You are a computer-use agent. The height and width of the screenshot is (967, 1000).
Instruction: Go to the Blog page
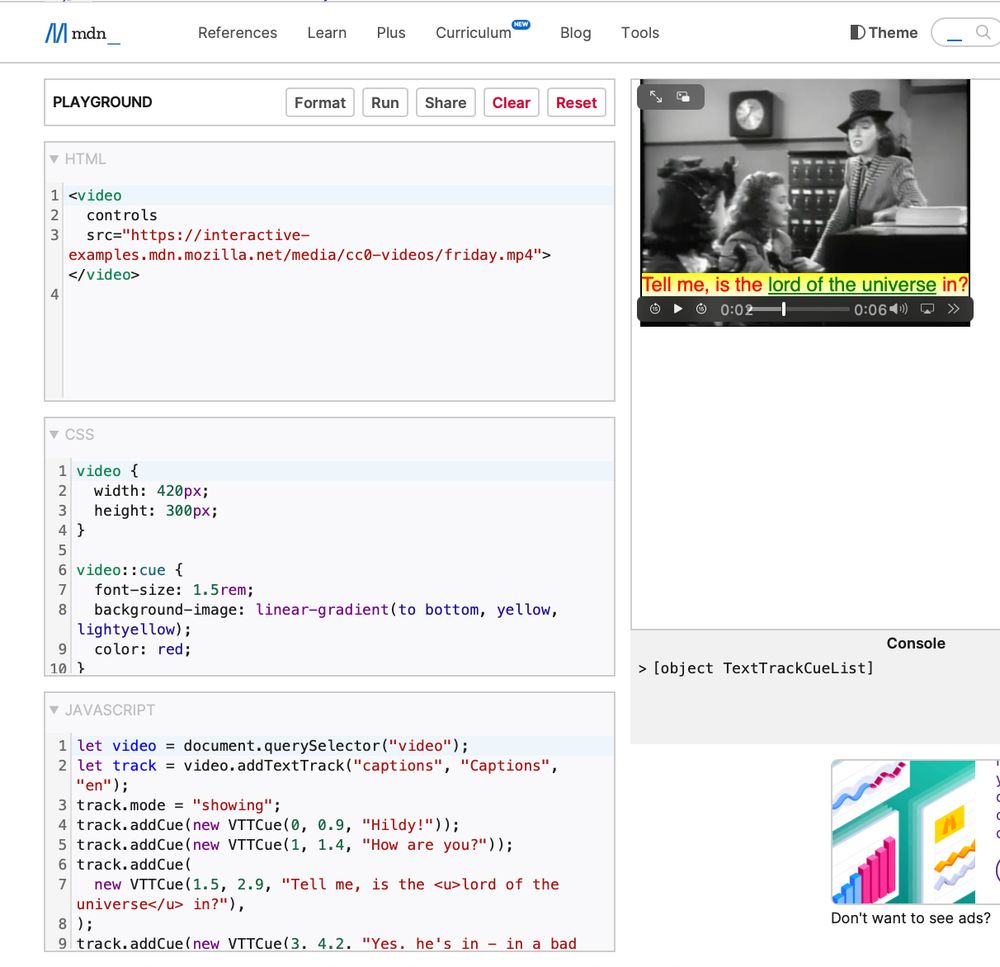pyautogui.click(x=575, y=33)
